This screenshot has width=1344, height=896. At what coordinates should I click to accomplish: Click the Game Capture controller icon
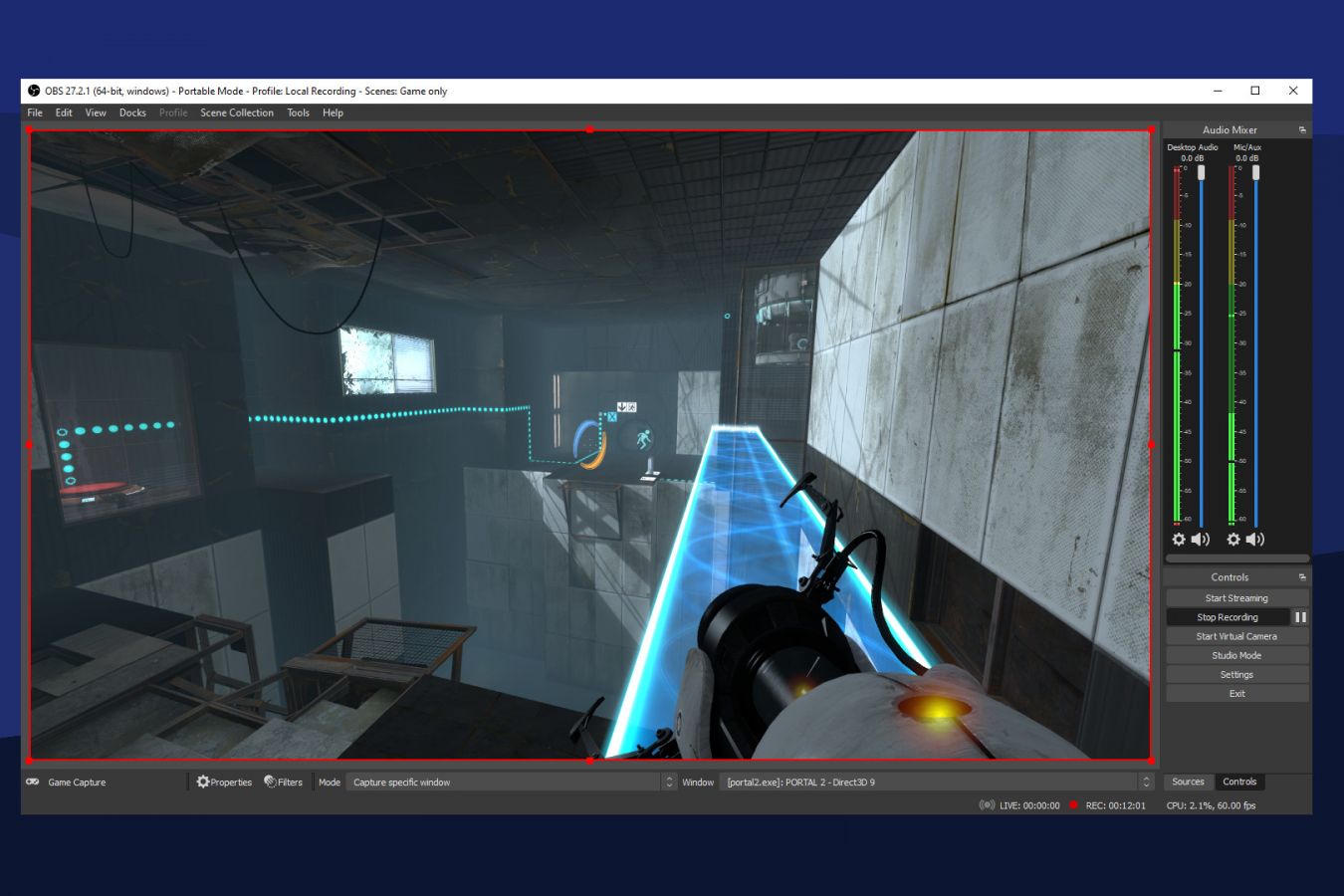coord(33,782)
